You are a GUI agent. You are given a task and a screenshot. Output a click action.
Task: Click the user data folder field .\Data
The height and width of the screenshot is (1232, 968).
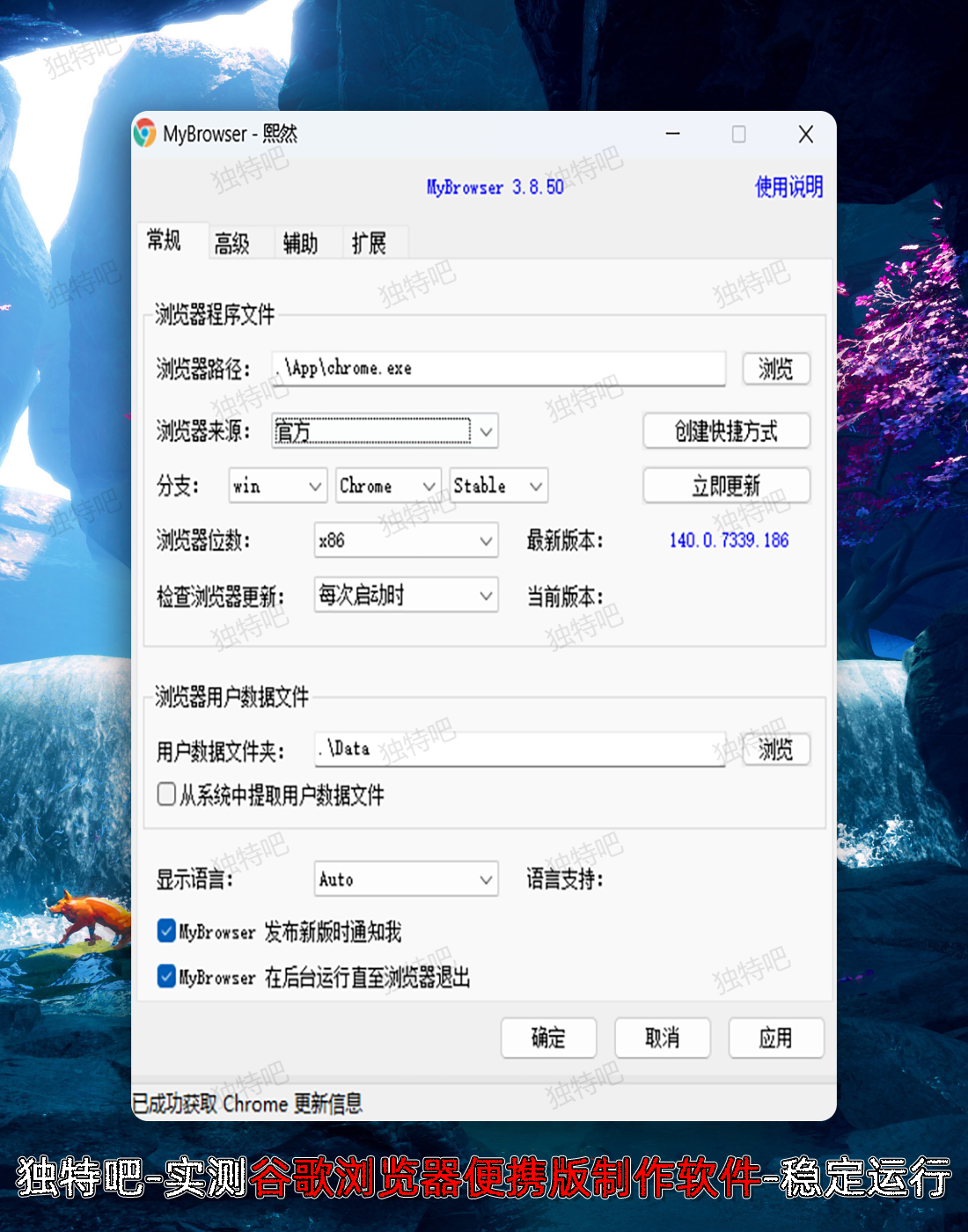click(520, 749)
